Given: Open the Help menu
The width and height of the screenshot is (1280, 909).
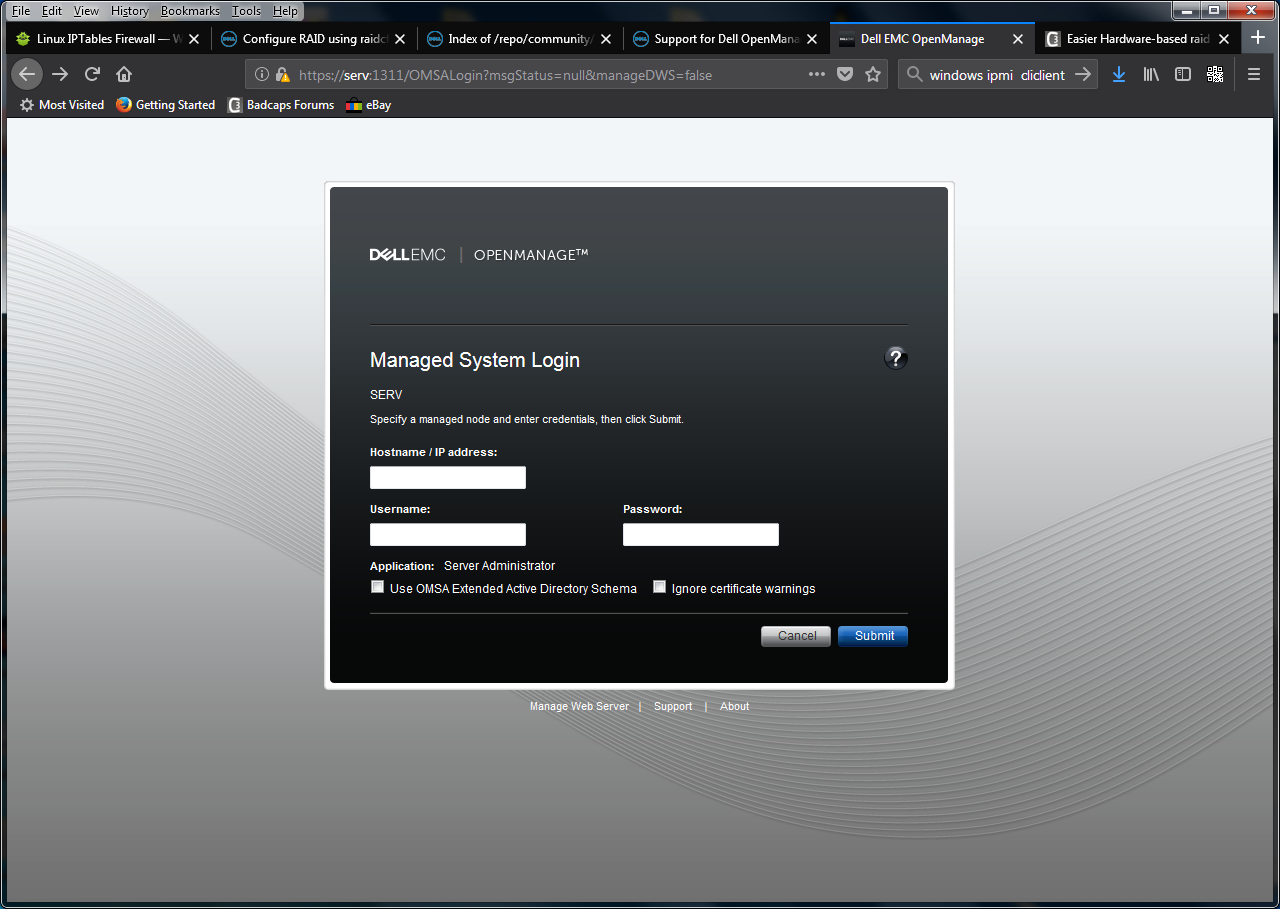Looking at the screenshot, I should [285, 11].
